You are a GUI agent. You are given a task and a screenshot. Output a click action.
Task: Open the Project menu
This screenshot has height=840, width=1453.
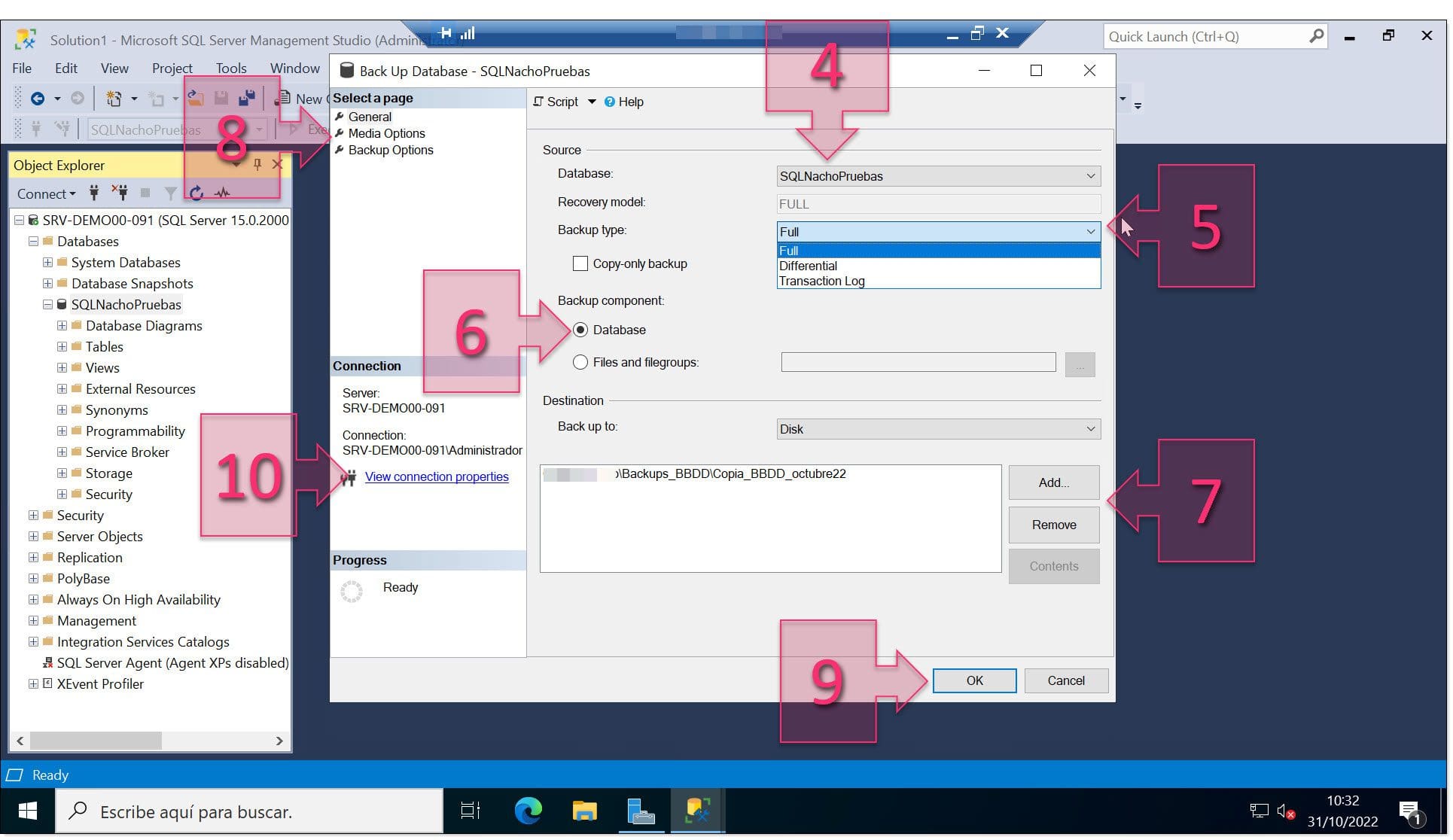[172, 68]
